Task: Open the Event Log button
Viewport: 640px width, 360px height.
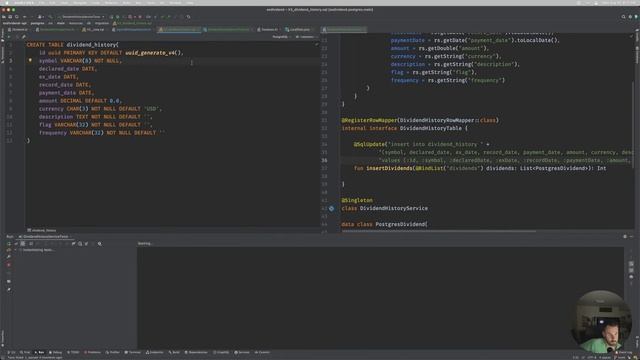Action: 624,352
